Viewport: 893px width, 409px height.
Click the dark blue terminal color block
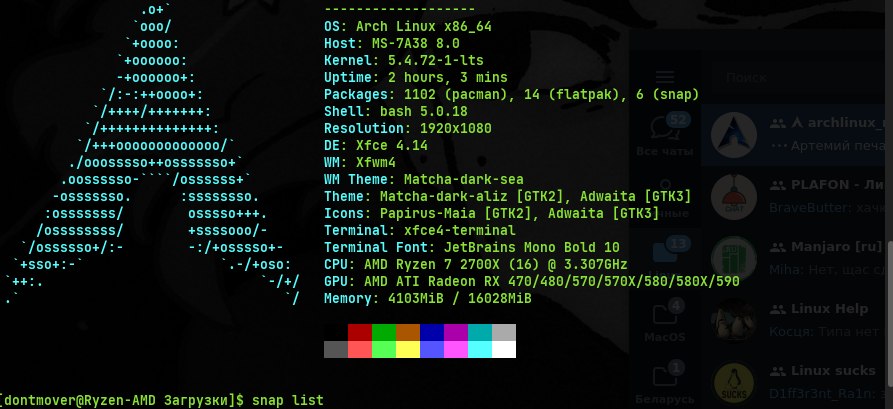pyautogui.click(x=432, y=332)
